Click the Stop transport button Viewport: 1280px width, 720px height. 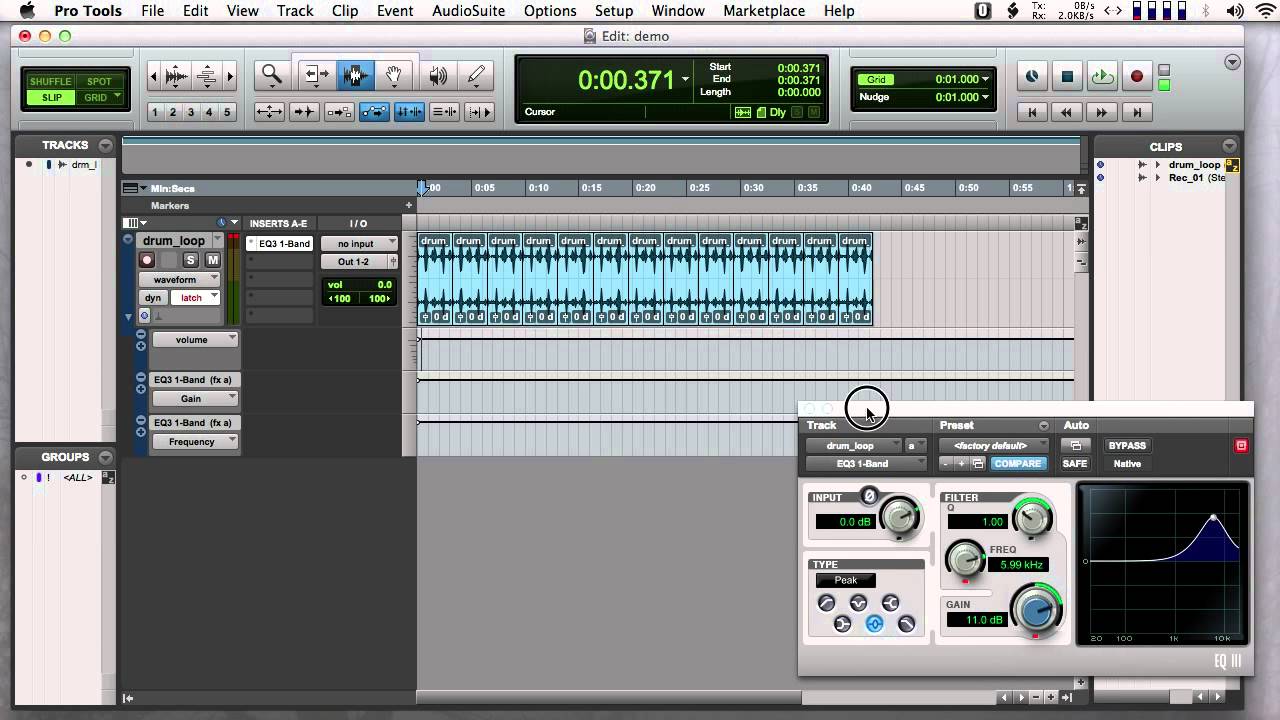point(1067,76)
